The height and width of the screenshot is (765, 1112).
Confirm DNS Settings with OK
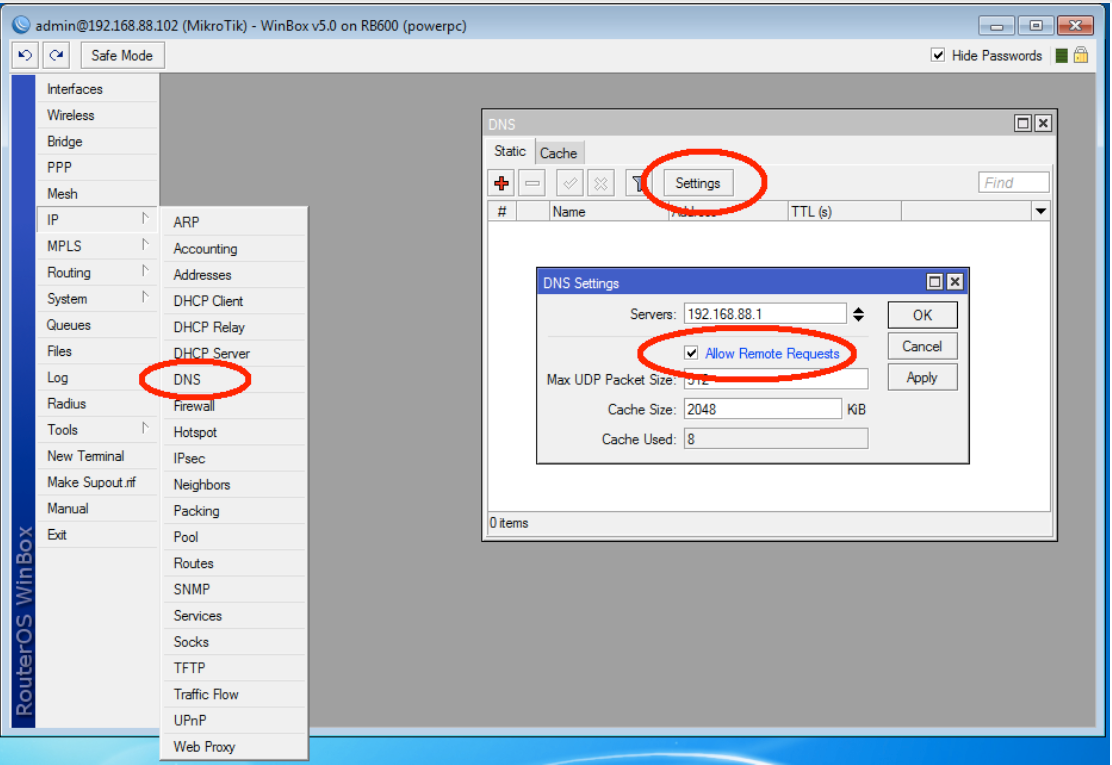pos(923,315)
